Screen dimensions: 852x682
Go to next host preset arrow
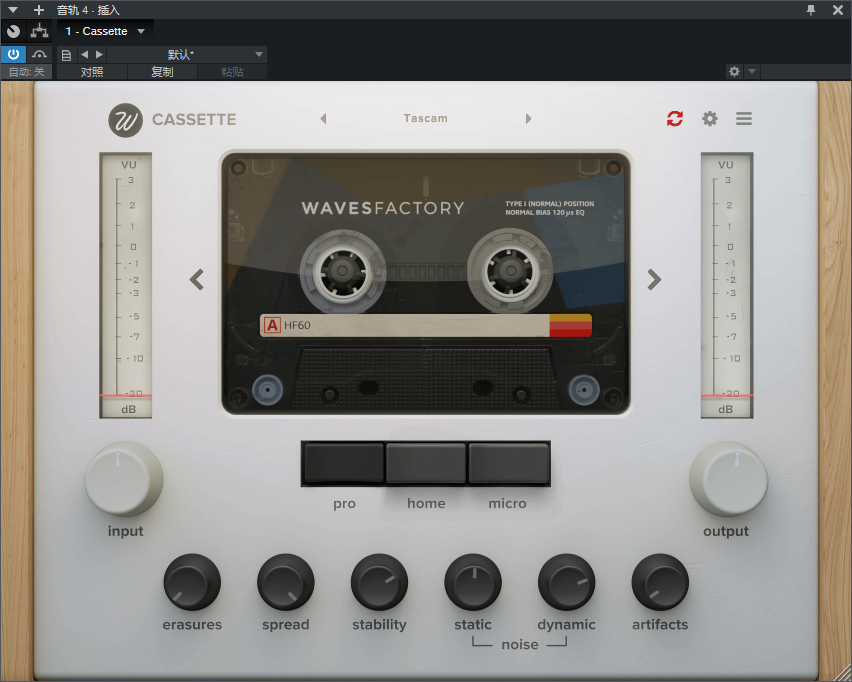pyautogui.click(x=99, y=54)
